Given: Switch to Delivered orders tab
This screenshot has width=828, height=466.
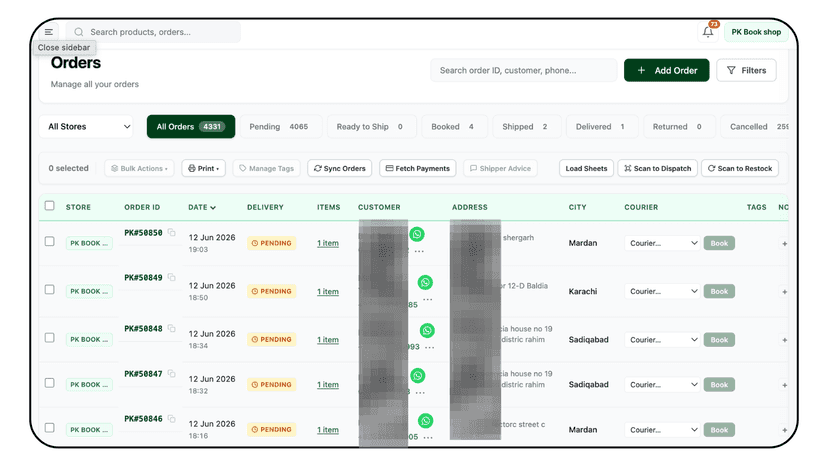Looking at the screenshot, I should [602, 127].
